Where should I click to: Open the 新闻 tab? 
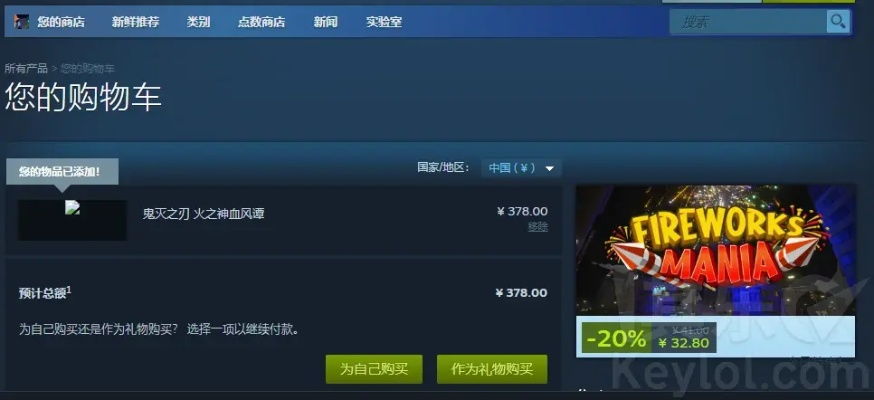(x=326, y=22)
